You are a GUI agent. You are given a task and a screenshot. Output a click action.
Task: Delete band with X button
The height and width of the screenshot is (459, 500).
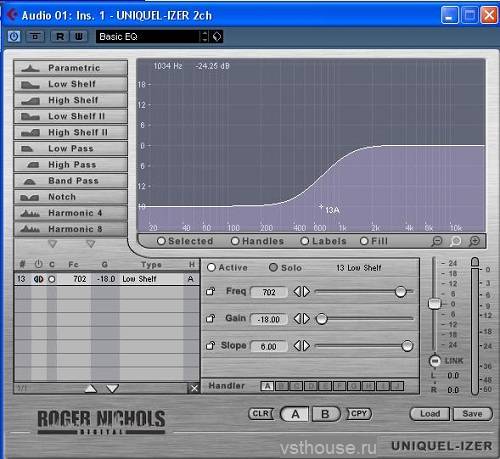click(x=194, y=388)
